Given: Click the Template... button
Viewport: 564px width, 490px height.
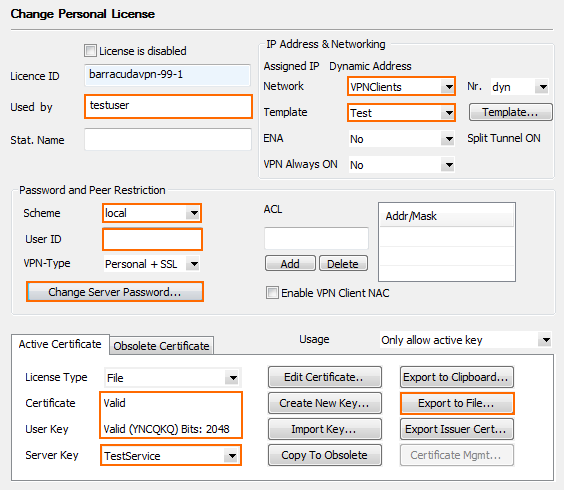Looking at the screenshot, I should pyautogui.click(x=510, y=112).
